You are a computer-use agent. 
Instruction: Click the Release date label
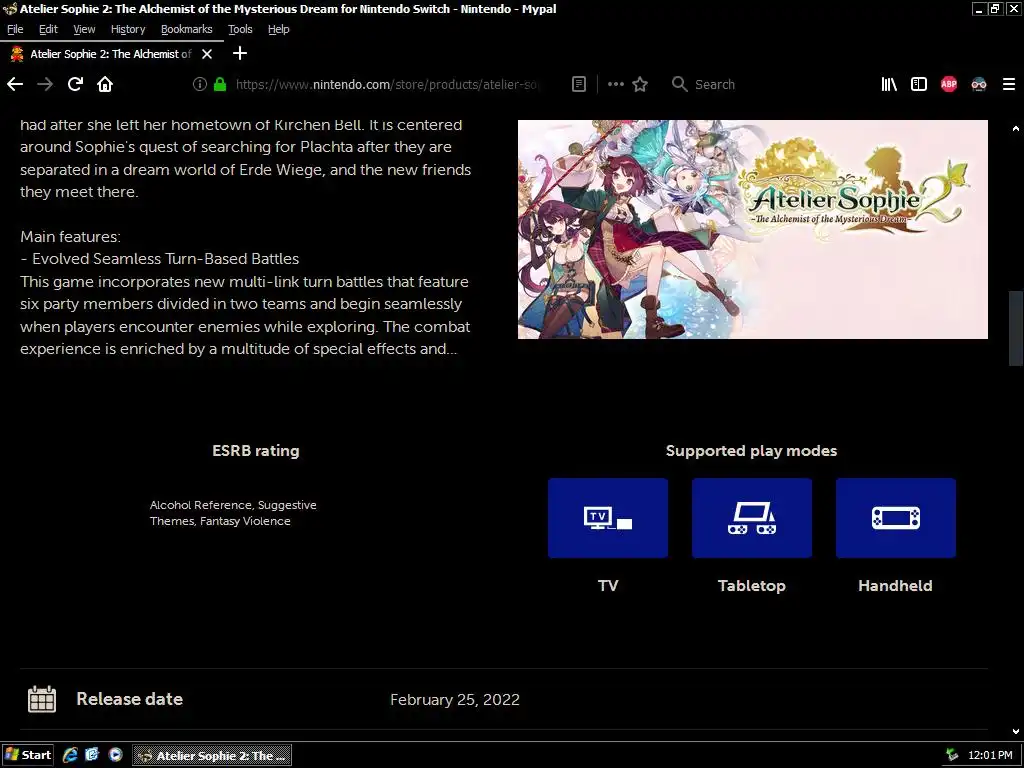coord(130,699)
